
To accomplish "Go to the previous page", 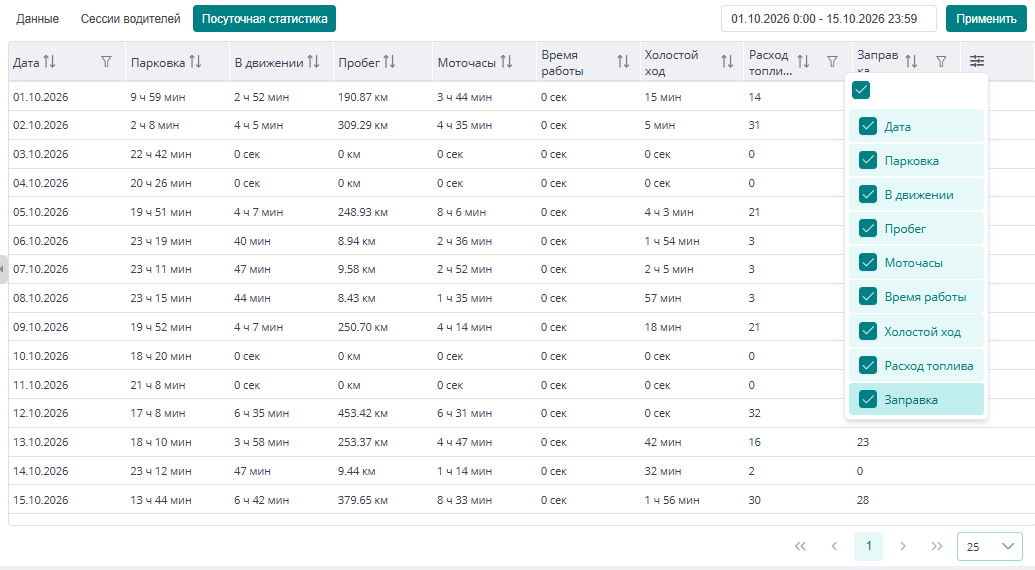I will [x=834, y=546].
